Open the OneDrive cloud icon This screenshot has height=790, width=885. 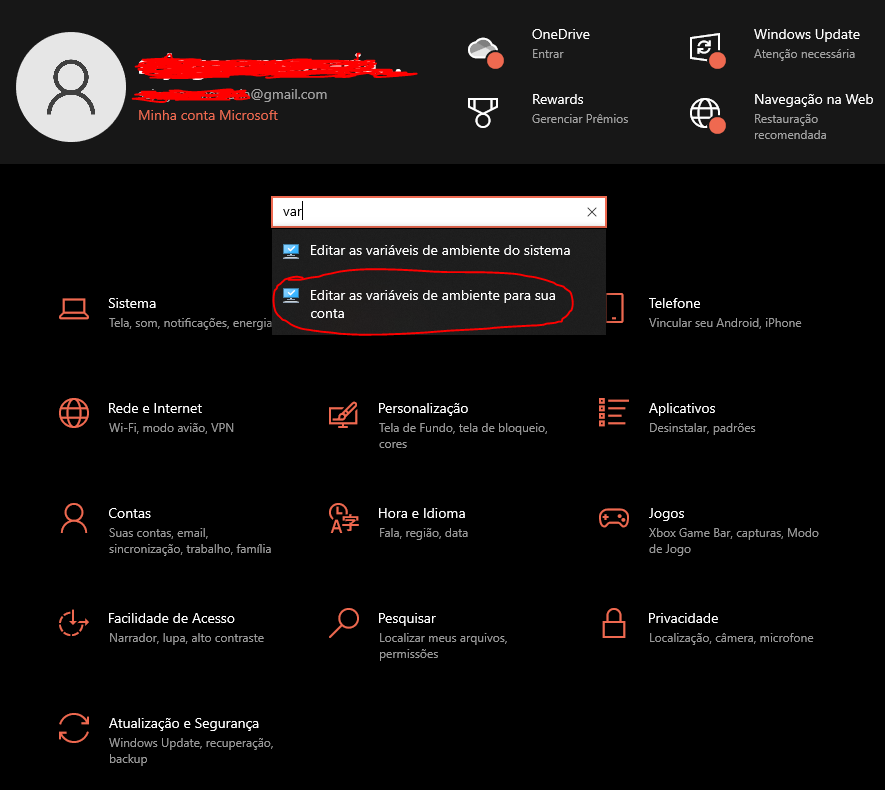[483, 48]
